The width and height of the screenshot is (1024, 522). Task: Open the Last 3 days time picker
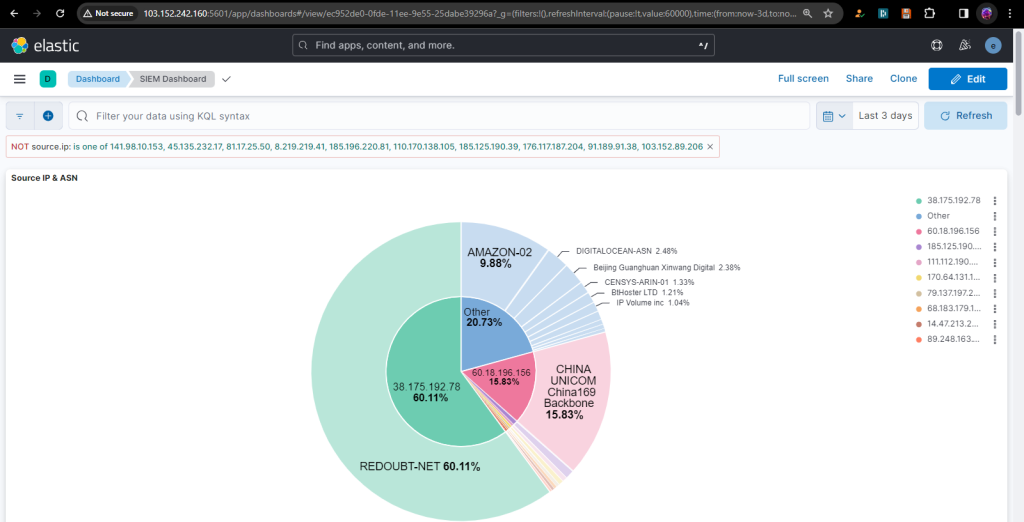click(x=885, y=116)
